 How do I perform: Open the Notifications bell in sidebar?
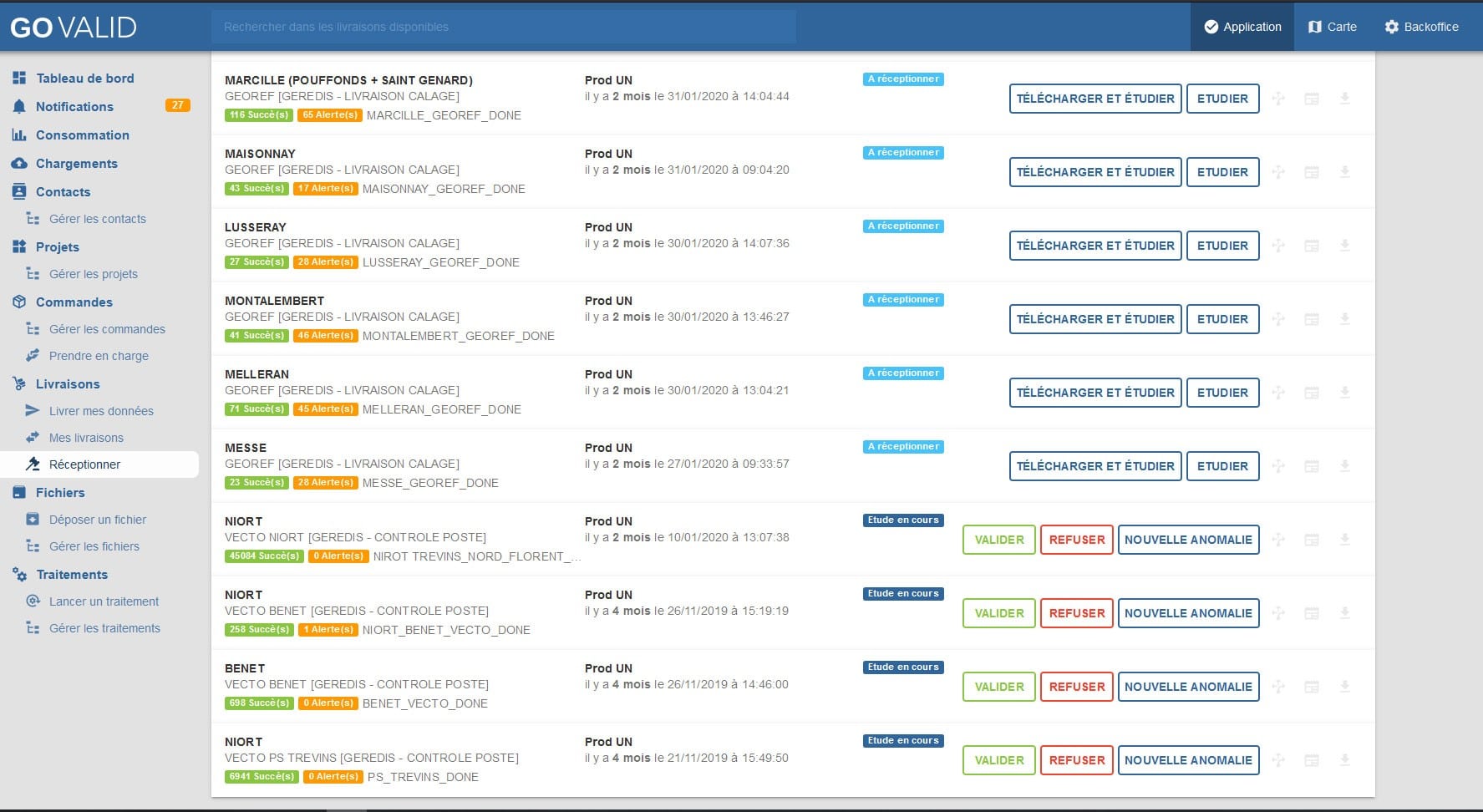(19, 107)
